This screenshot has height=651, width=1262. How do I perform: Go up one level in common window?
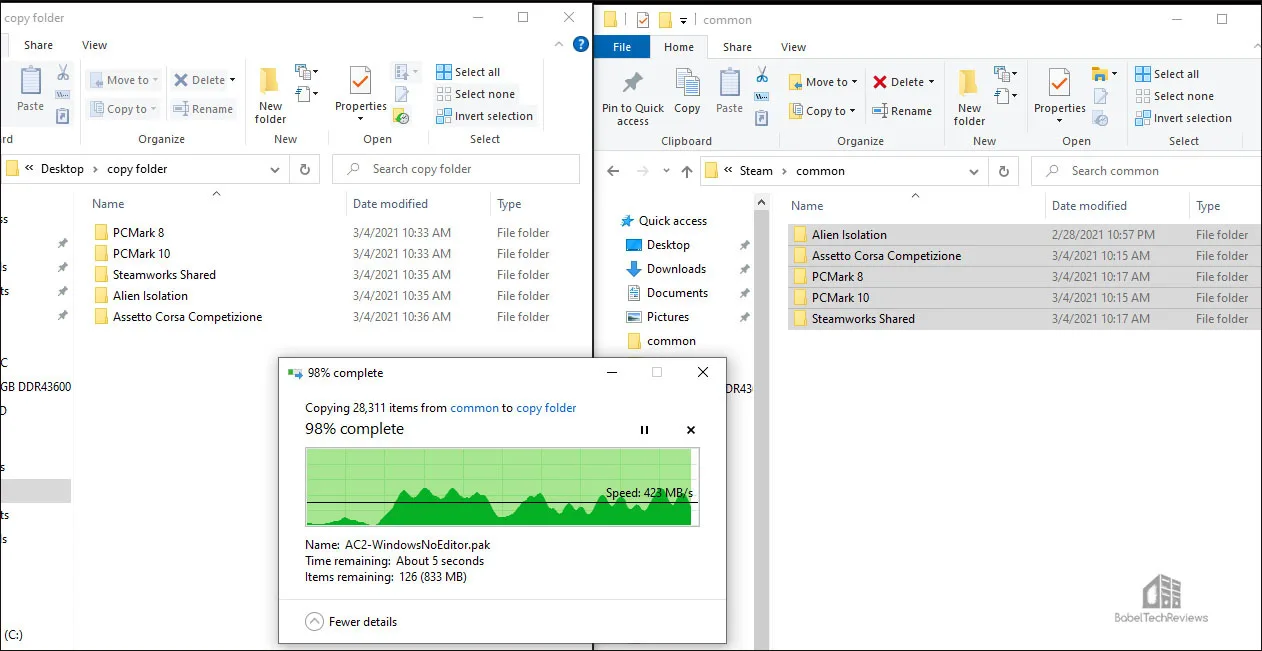687,171
